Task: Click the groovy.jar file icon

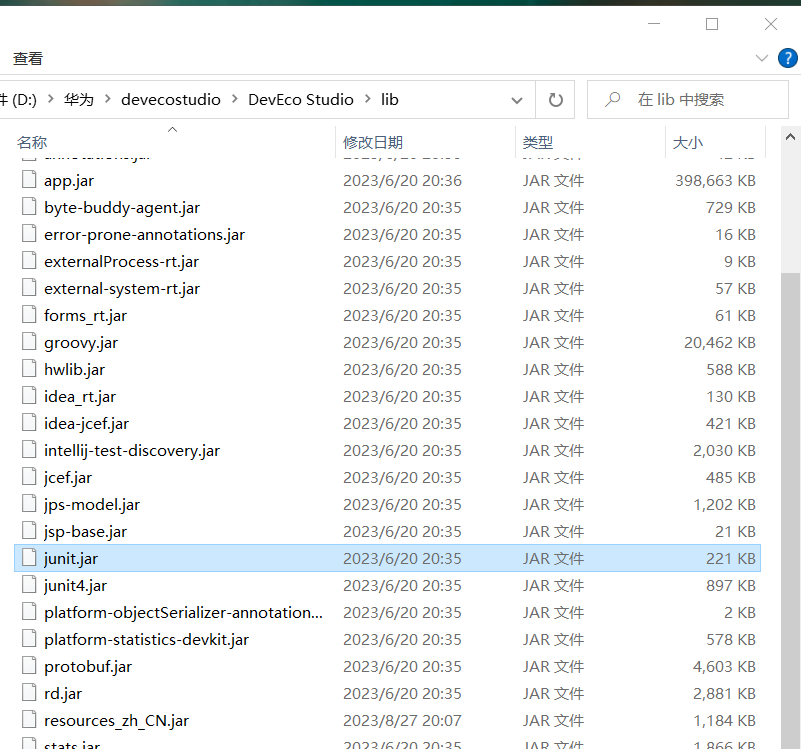Action: pos(29,342)
